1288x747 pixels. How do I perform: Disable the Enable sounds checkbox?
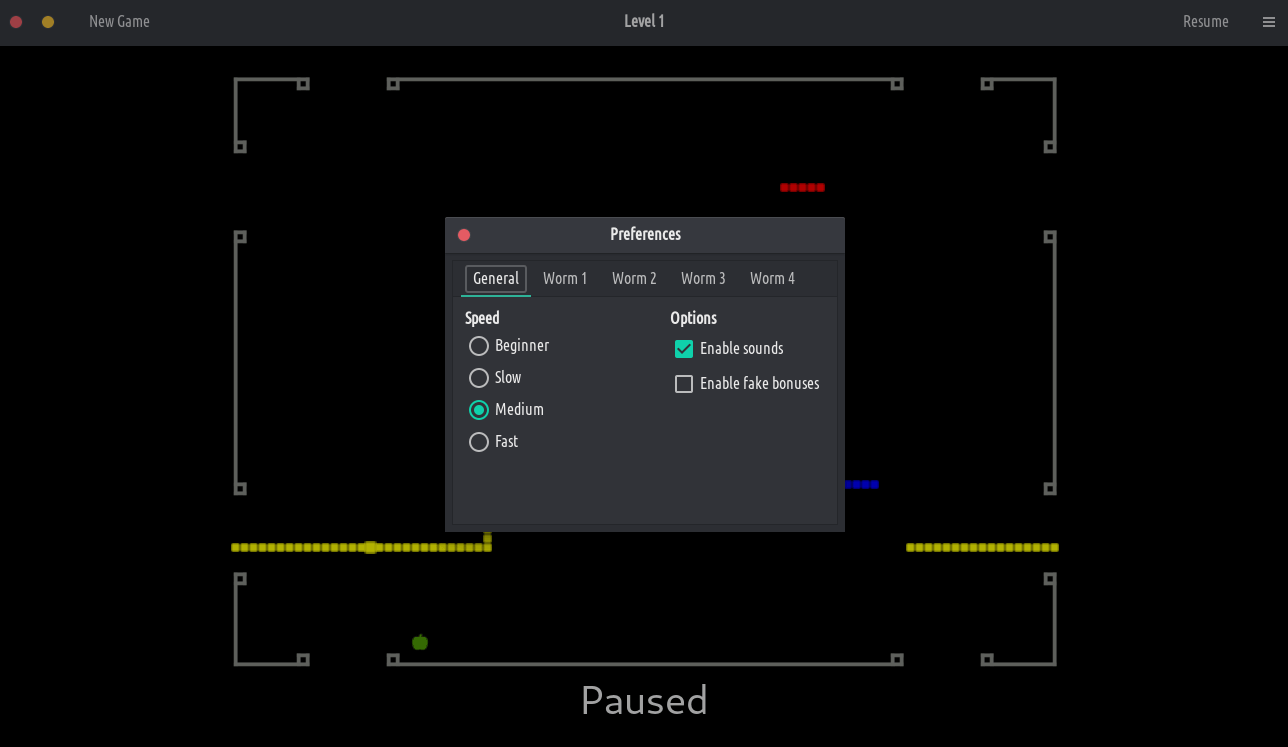pos(684,349)
